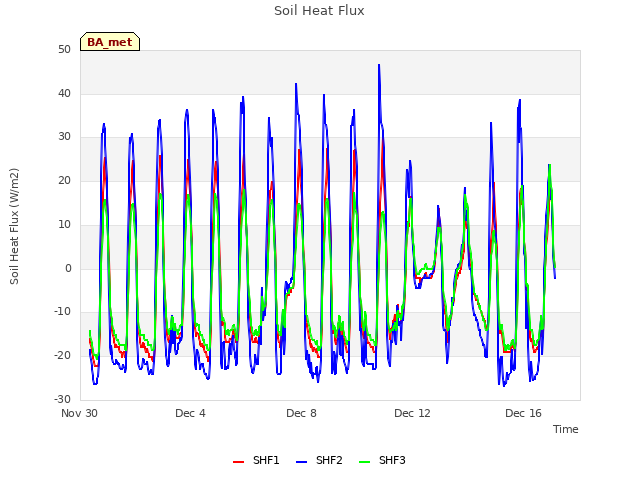640x480 pixels.
Task: Select the Dec 16 x-axis label
Action: (523, 413)
